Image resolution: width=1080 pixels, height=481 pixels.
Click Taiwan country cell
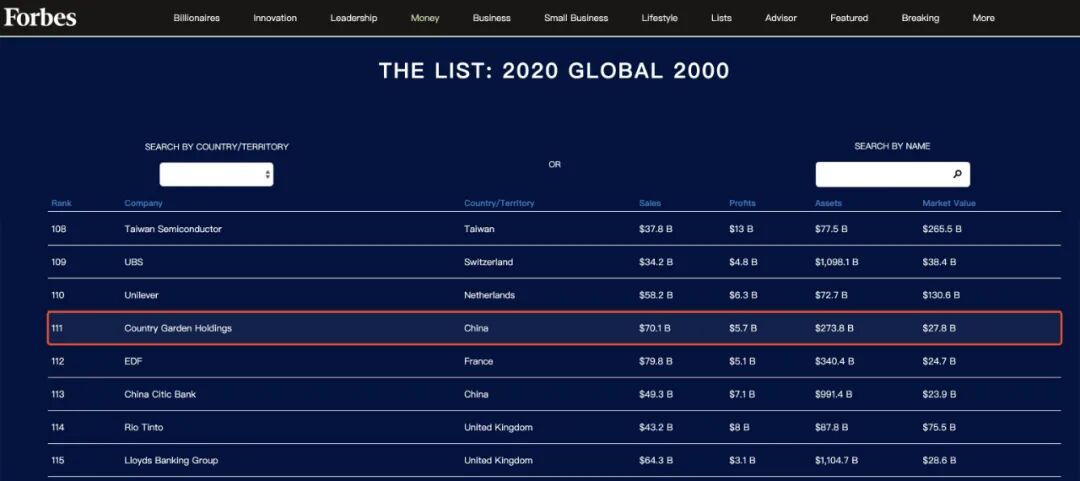(x=479, y=229)
